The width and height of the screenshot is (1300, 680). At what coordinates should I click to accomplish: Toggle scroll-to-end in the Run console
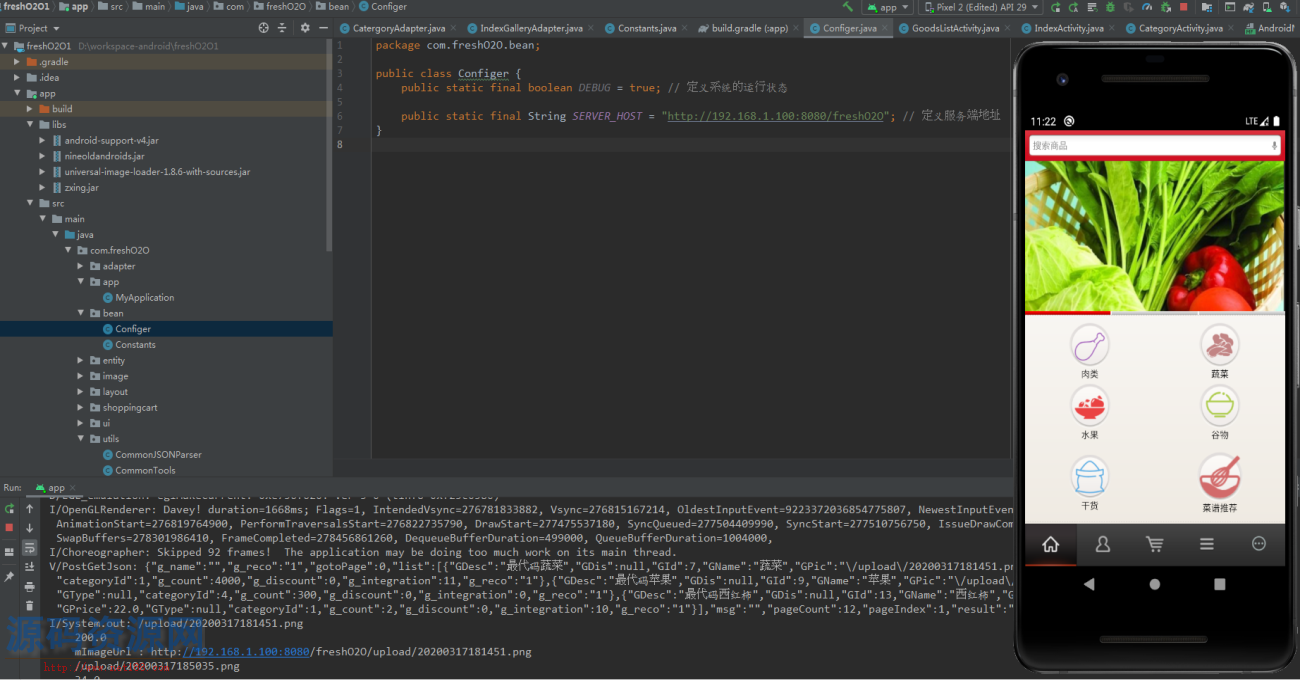pyautogui.click(x=29, y=566)
